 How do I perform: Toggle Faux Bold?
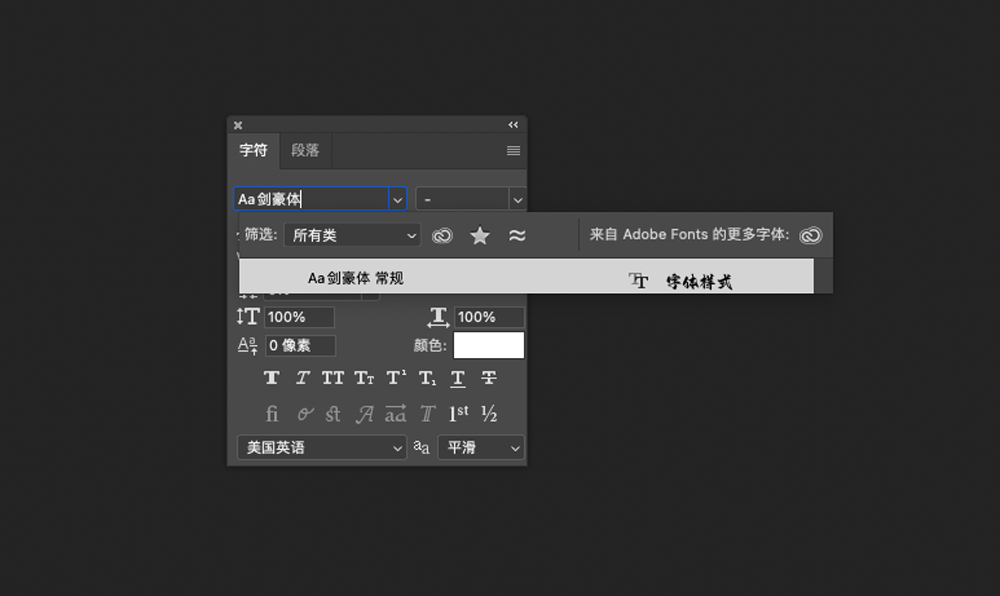click(x=272, y=378)
